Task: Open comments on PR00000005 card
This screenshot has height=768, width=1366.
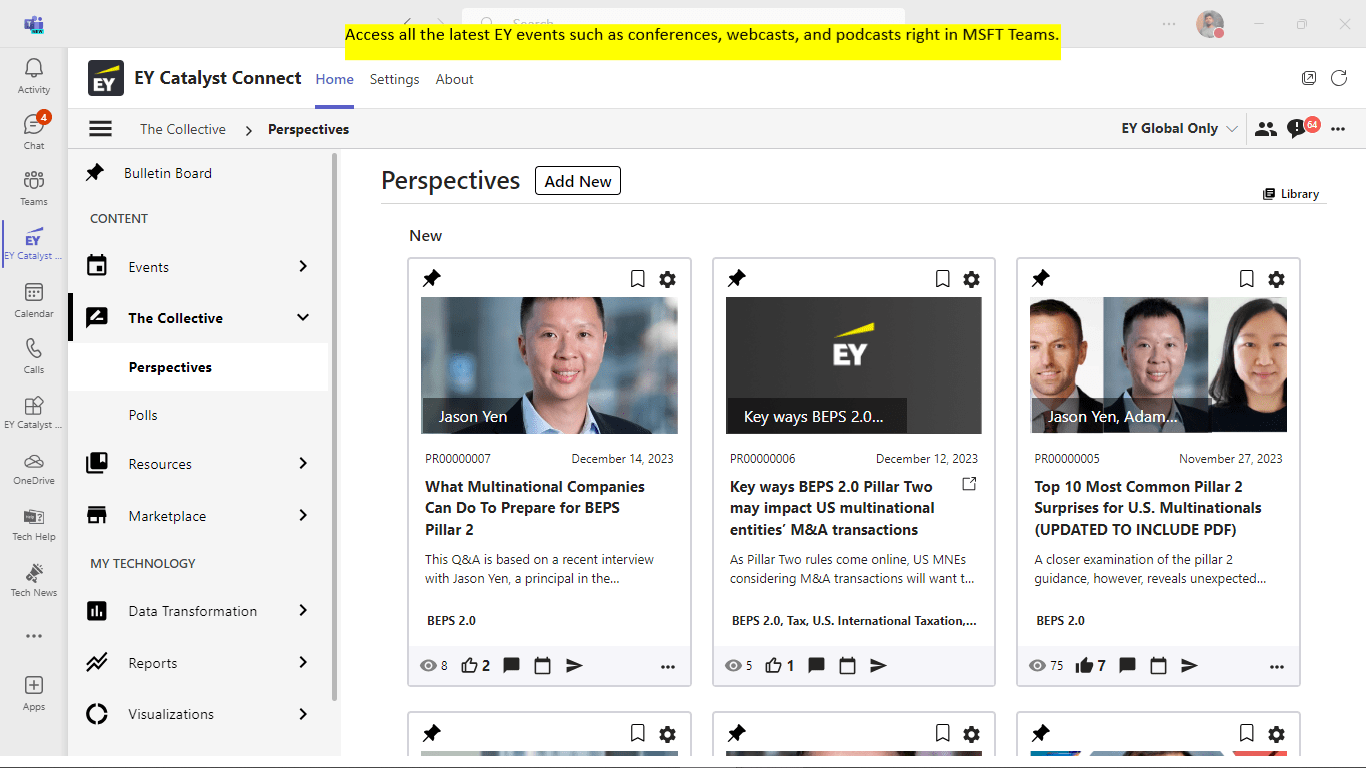Action: 1127,665
